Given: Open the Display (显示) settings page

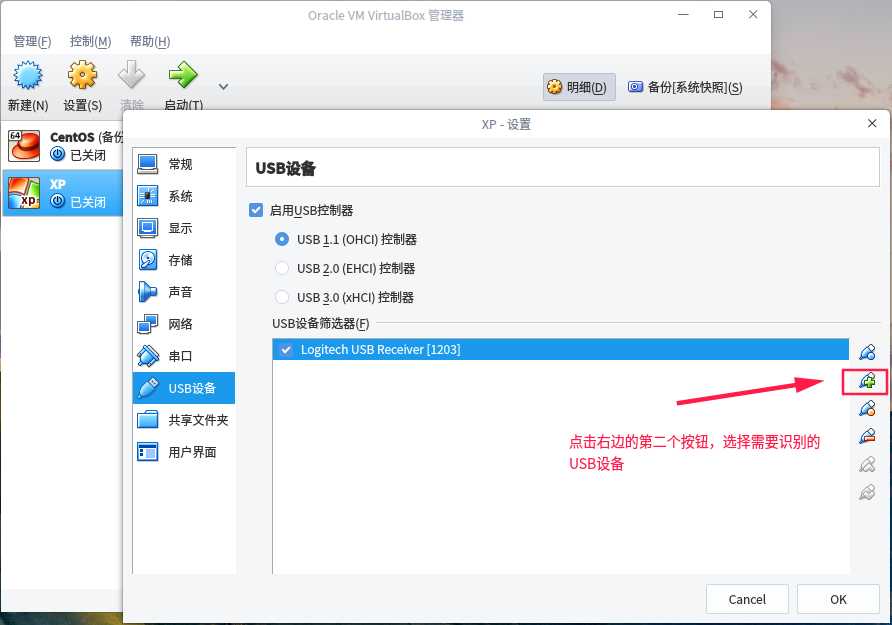Looking at the screenshot, I should (x=184, y=228).
